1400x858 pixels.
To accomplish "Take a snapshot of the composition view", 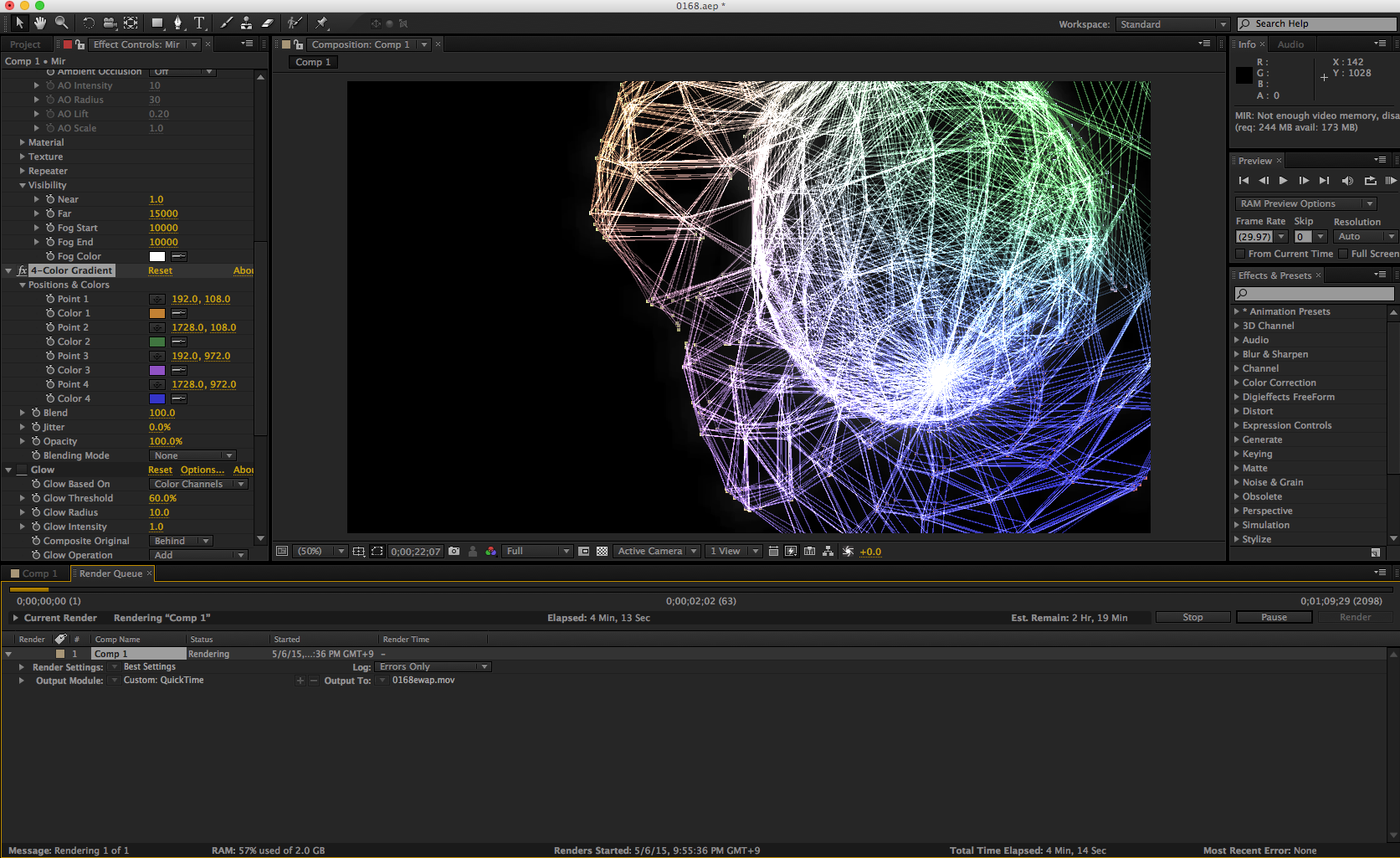I will tap(454, 551).
